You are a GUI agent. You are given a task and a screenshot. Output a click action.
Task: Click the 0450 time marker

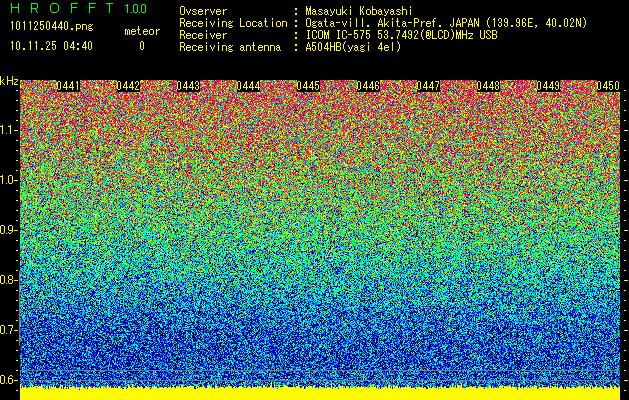click(608, 86)
